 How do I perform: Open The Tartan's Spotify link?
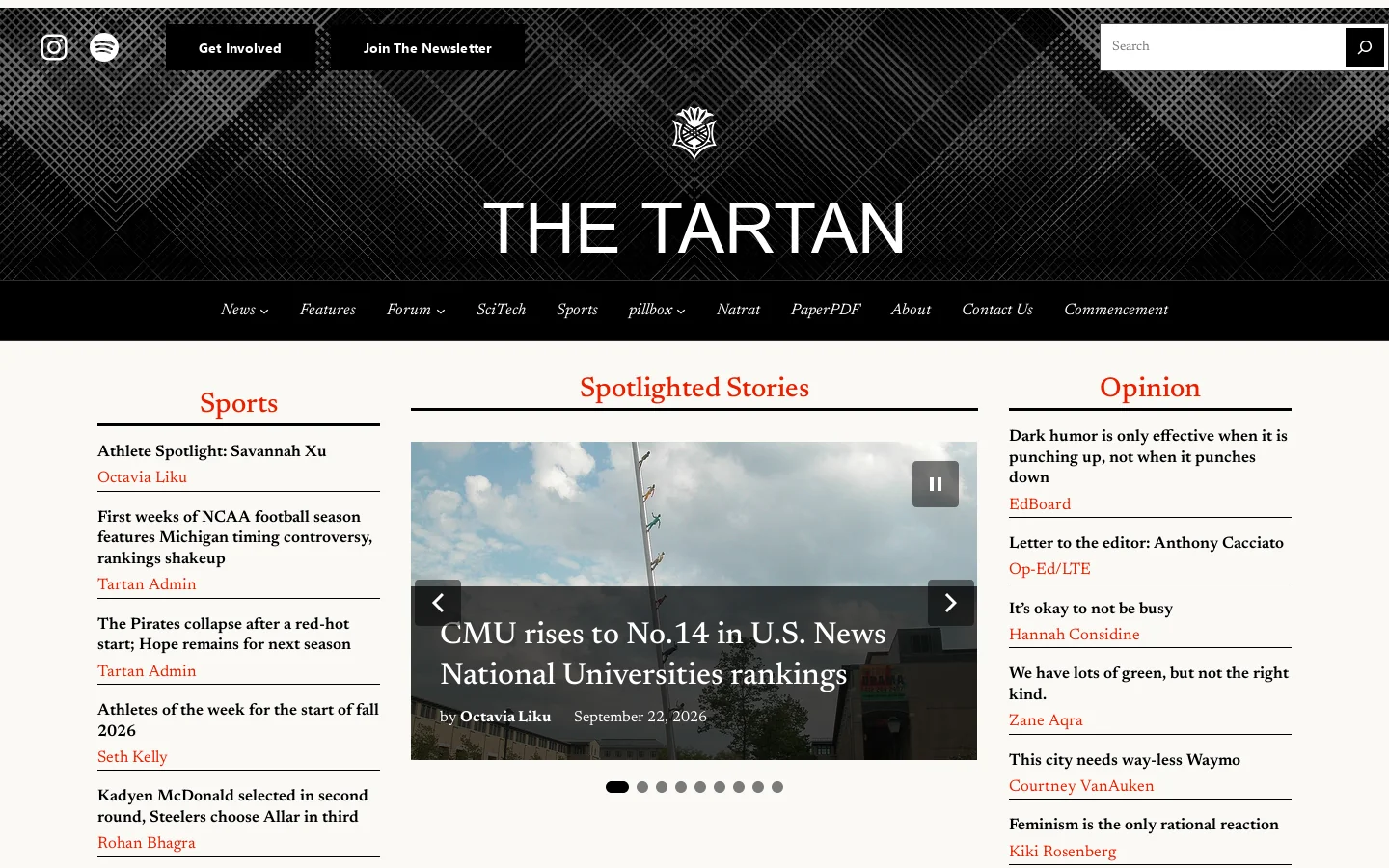(104, 47)
